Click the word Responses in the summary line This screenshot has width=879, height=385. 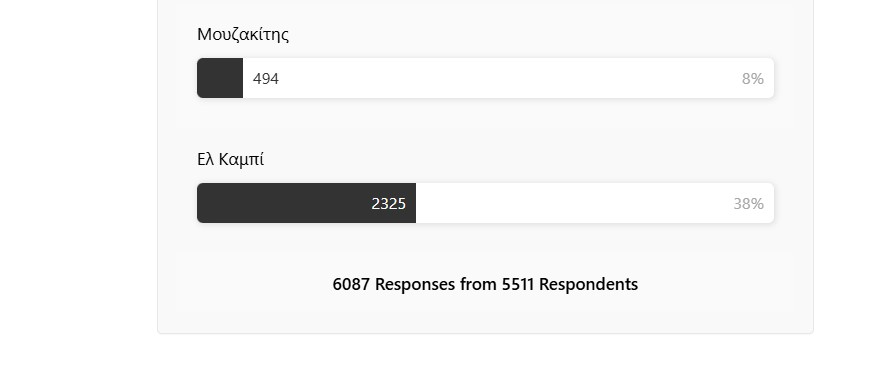[415, 284]
